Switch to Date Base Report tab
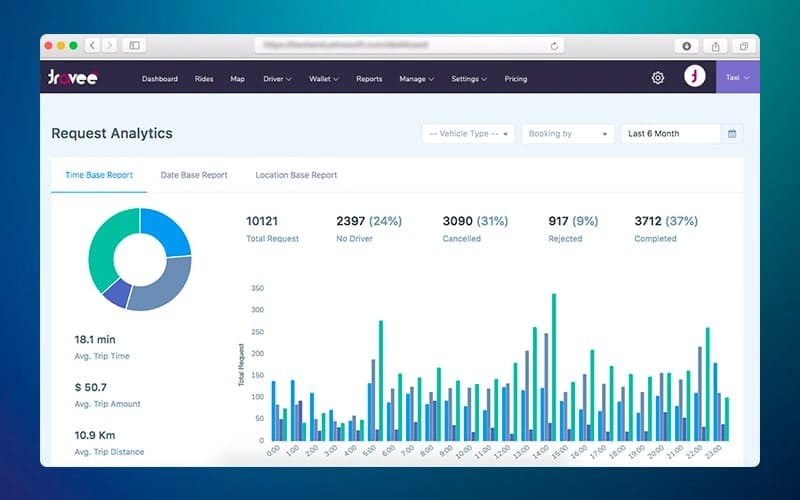The width and height of the screenshot is (800, 500). (x=194, y=175)
